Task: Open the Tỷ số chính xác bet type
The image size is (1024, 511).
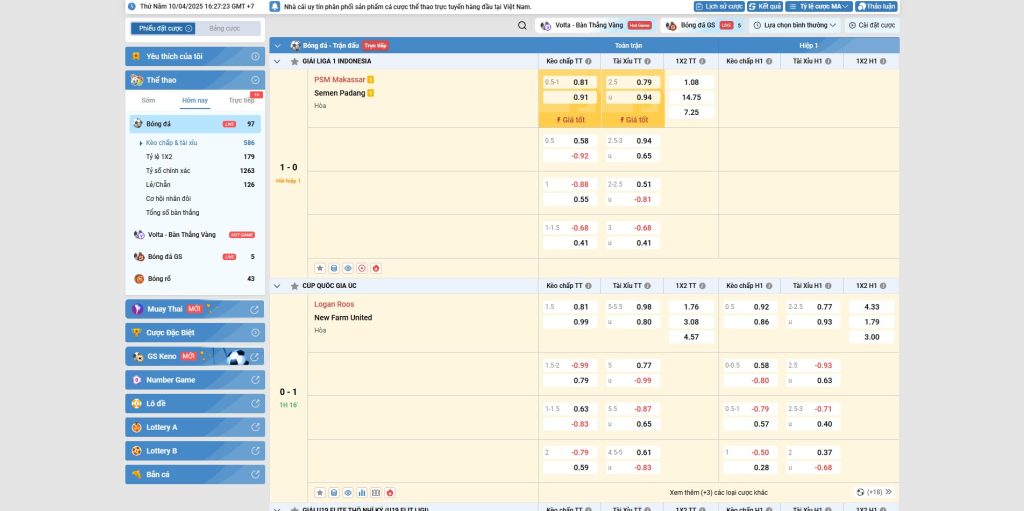Action: click(x=168, y=171)
